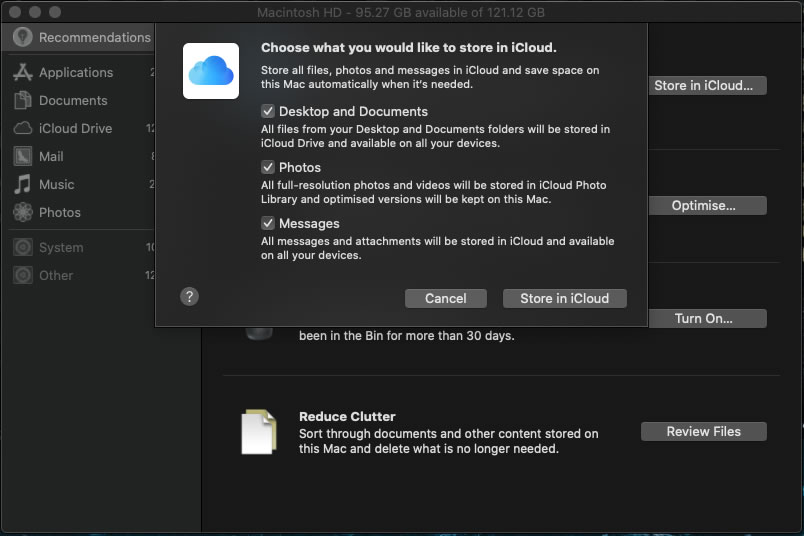Cancel the iCloud storage dialog
The image size is (804, 536).
pyautogui.click(x=446, y=299)
